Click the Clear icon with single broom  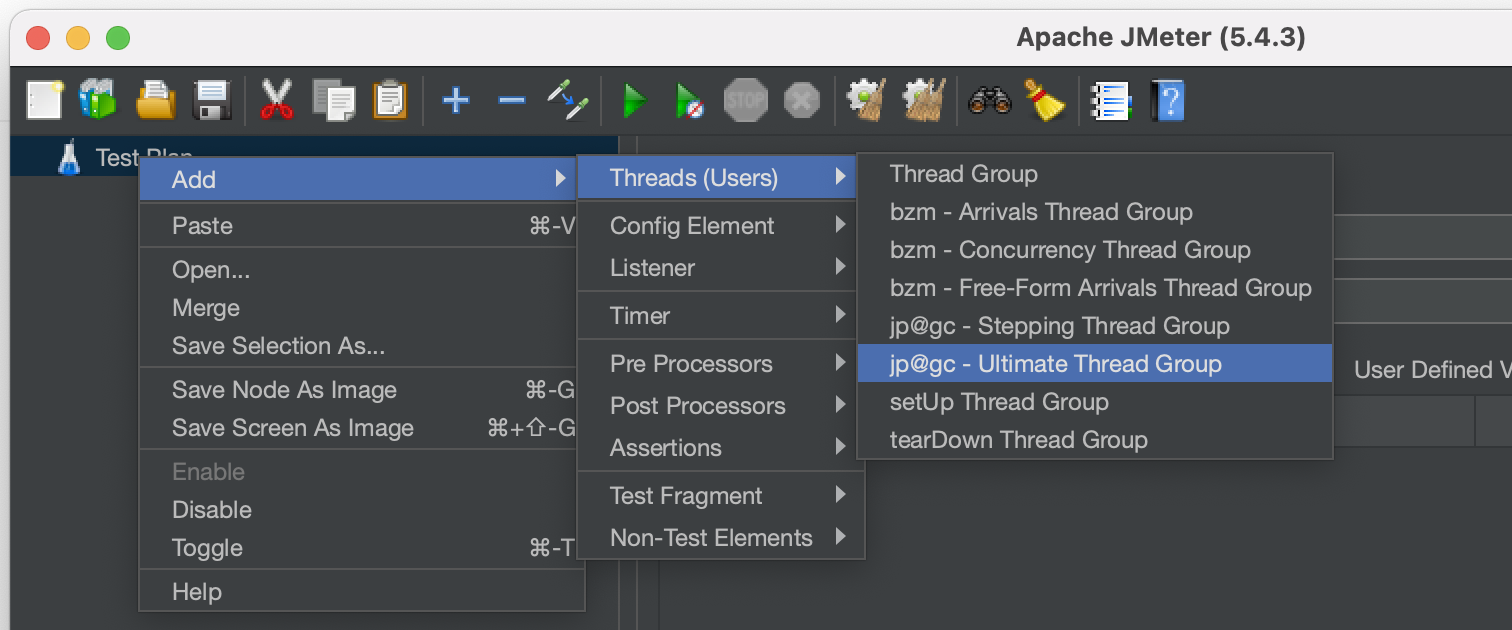(x=866, y=100)
